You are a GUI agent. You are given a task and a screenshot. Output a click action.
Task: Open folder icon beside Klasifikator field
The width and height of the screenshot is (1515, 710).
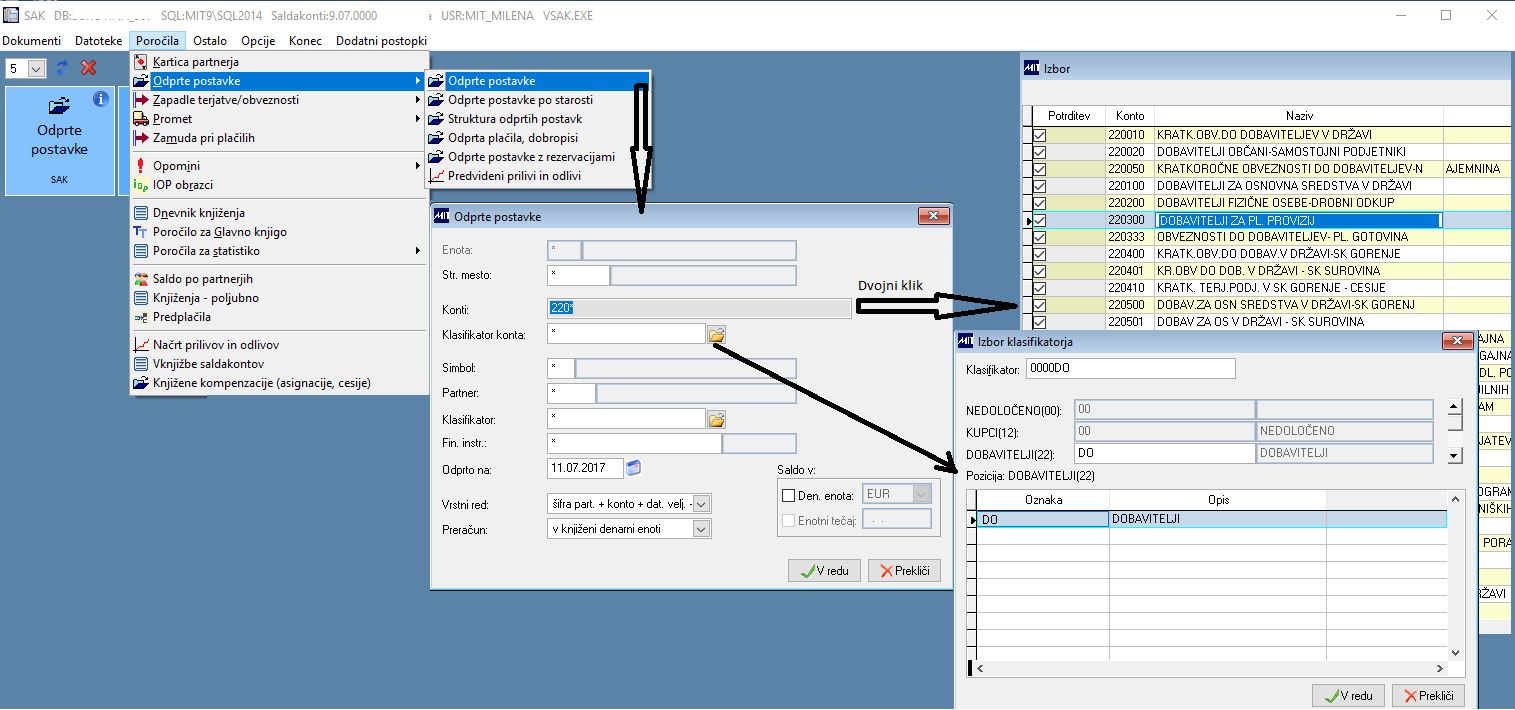tap(716, 419)
